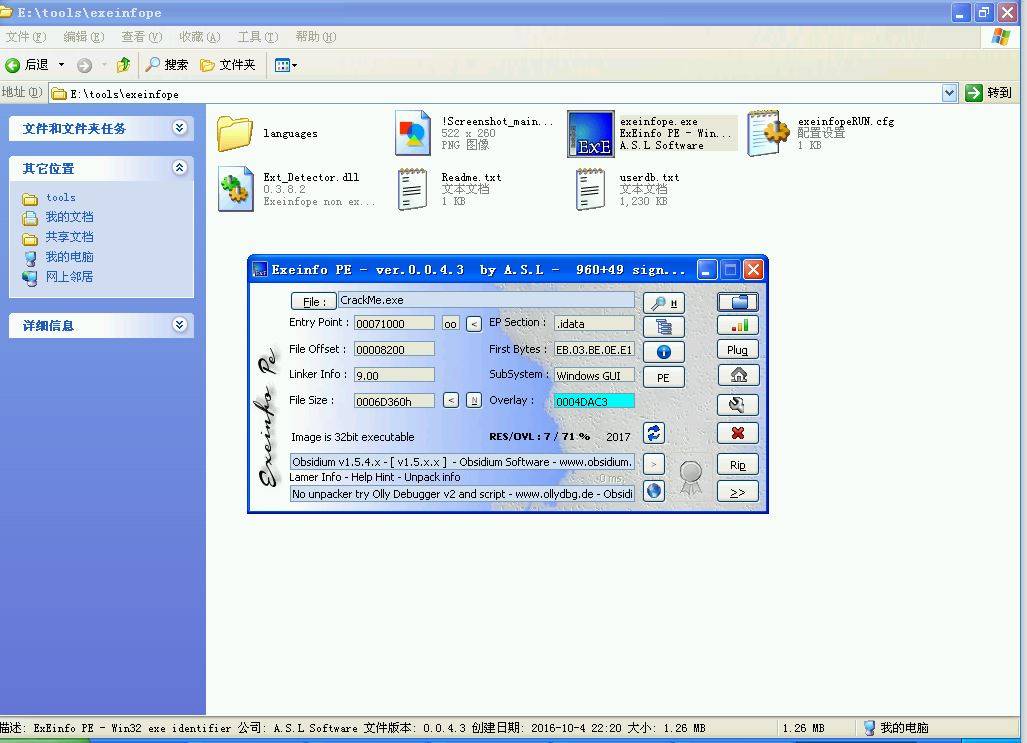Click the 我的电脑 link in sidebar

pyautogui.click(x=69, y=257)
